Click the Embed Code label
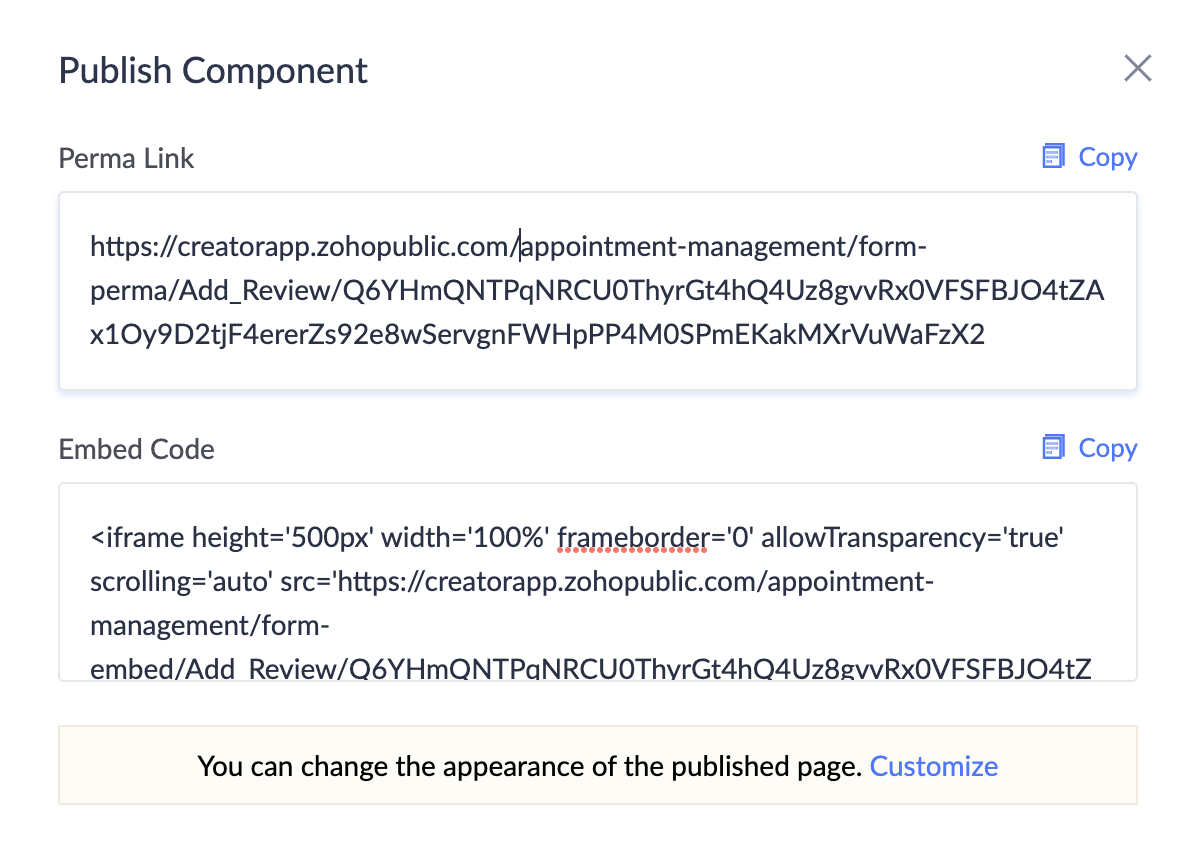Viewport: 1192px width, 852px height. tap(137, 449)
